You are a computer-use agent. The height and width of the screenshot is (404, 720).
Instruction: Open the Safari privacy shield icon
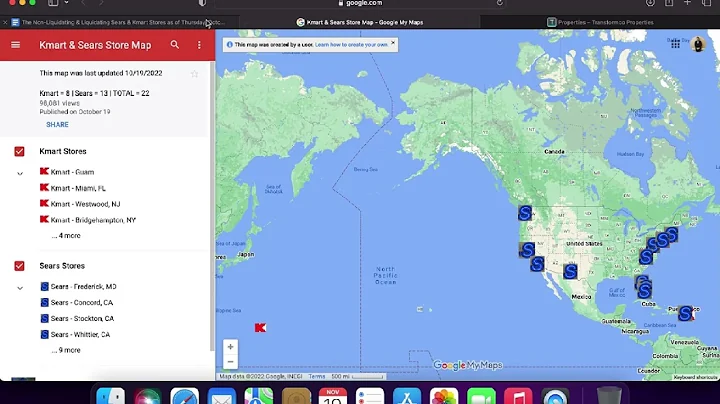tap(202, 3)
